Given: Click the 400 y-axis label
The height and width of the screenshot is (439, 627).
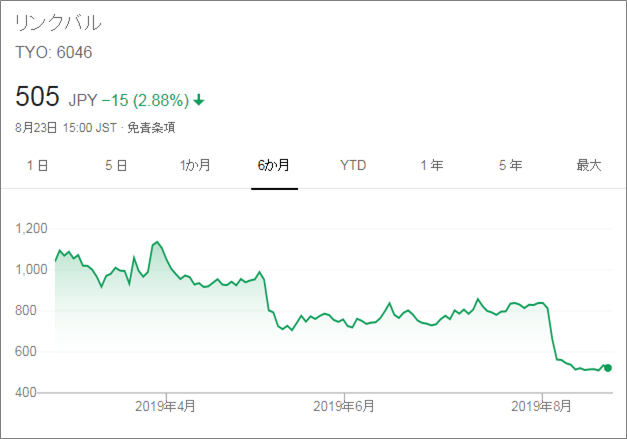Looking at the screenshot, I should (26, 392).
